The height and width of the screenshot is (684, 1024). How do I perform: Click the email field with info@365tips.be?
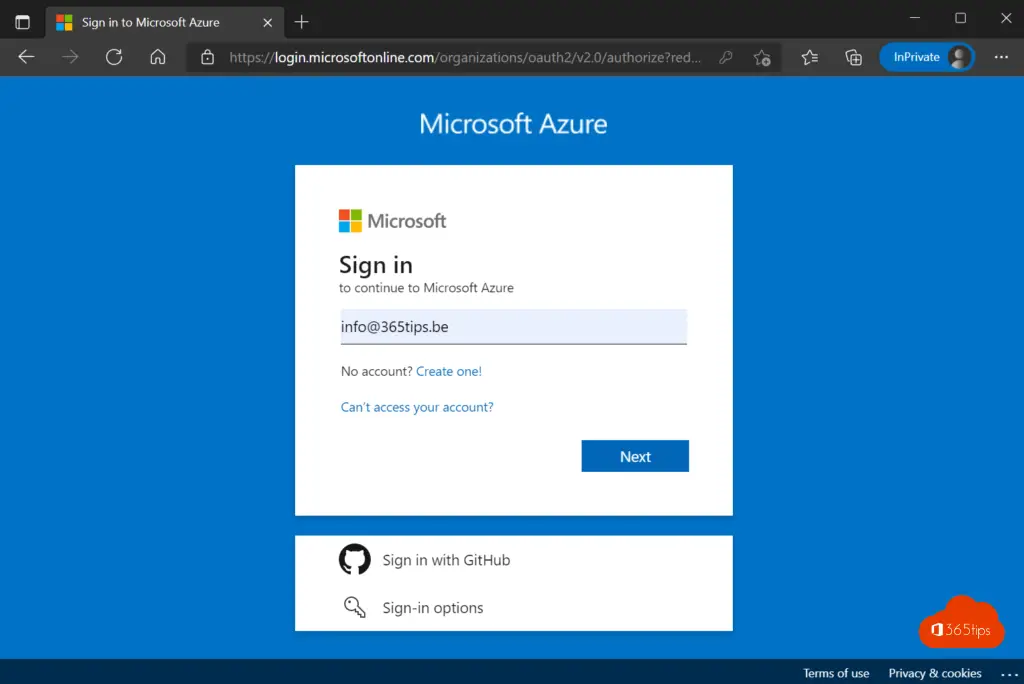(513, 327)
